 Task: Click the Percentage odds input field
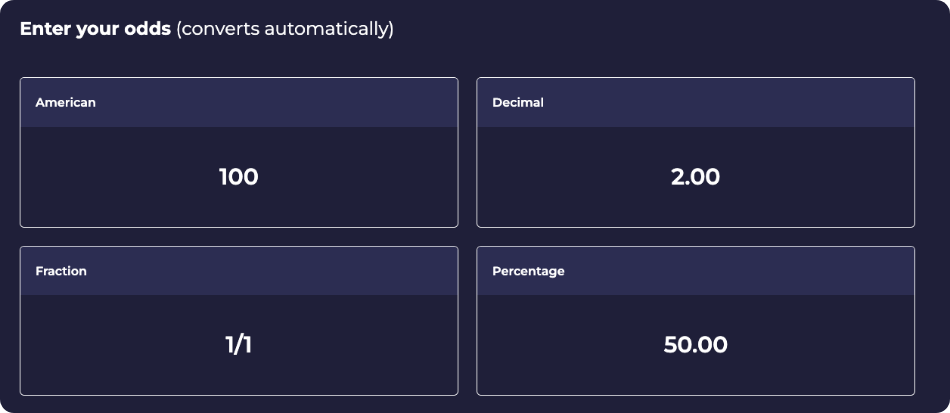click(695, 345)
